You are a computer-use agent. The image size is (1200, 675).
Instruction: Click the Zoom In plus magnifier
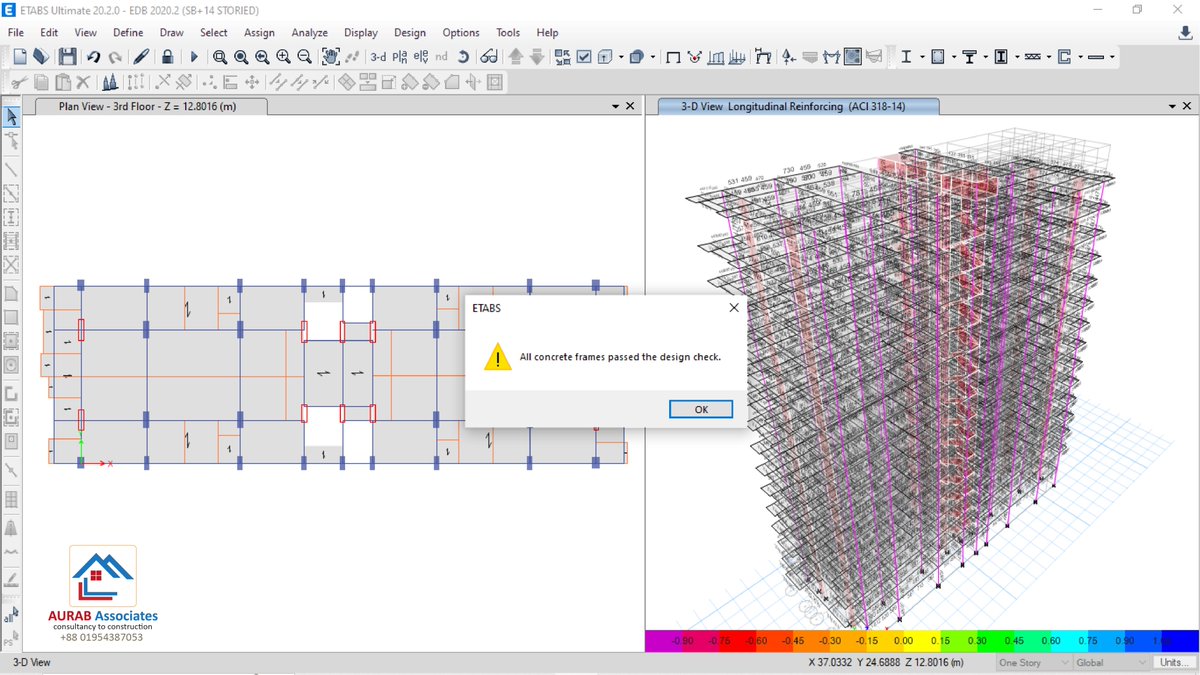coord(284,57)
